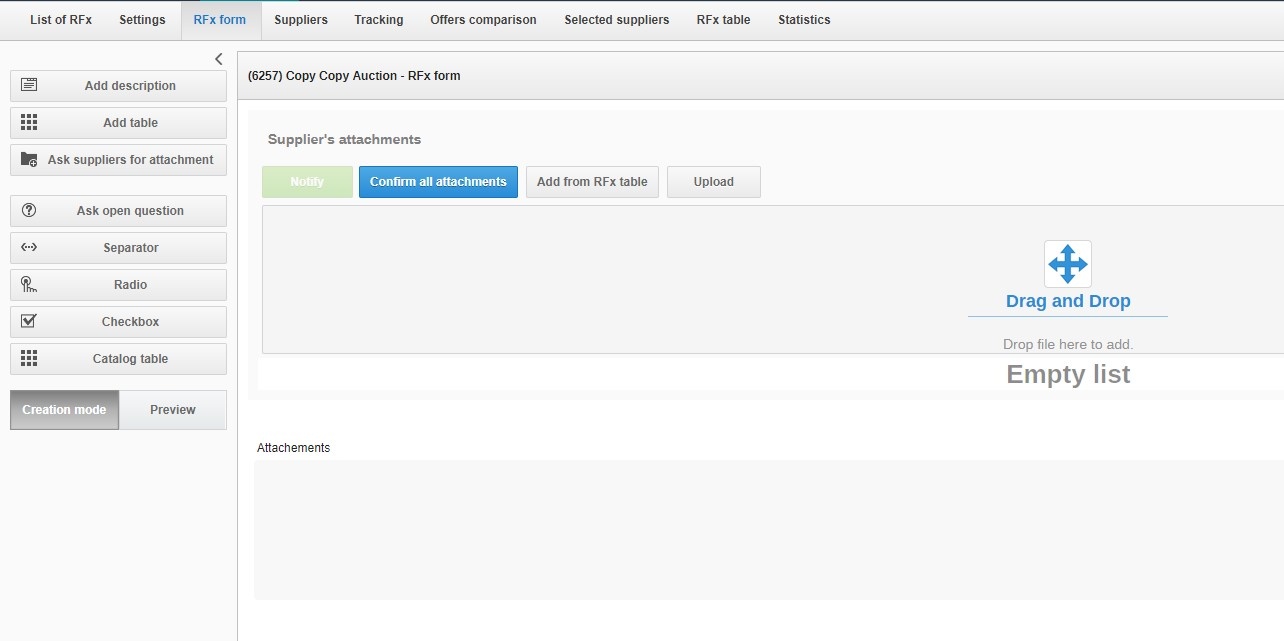Switch to Creation mode

click(x=65, y=410)
